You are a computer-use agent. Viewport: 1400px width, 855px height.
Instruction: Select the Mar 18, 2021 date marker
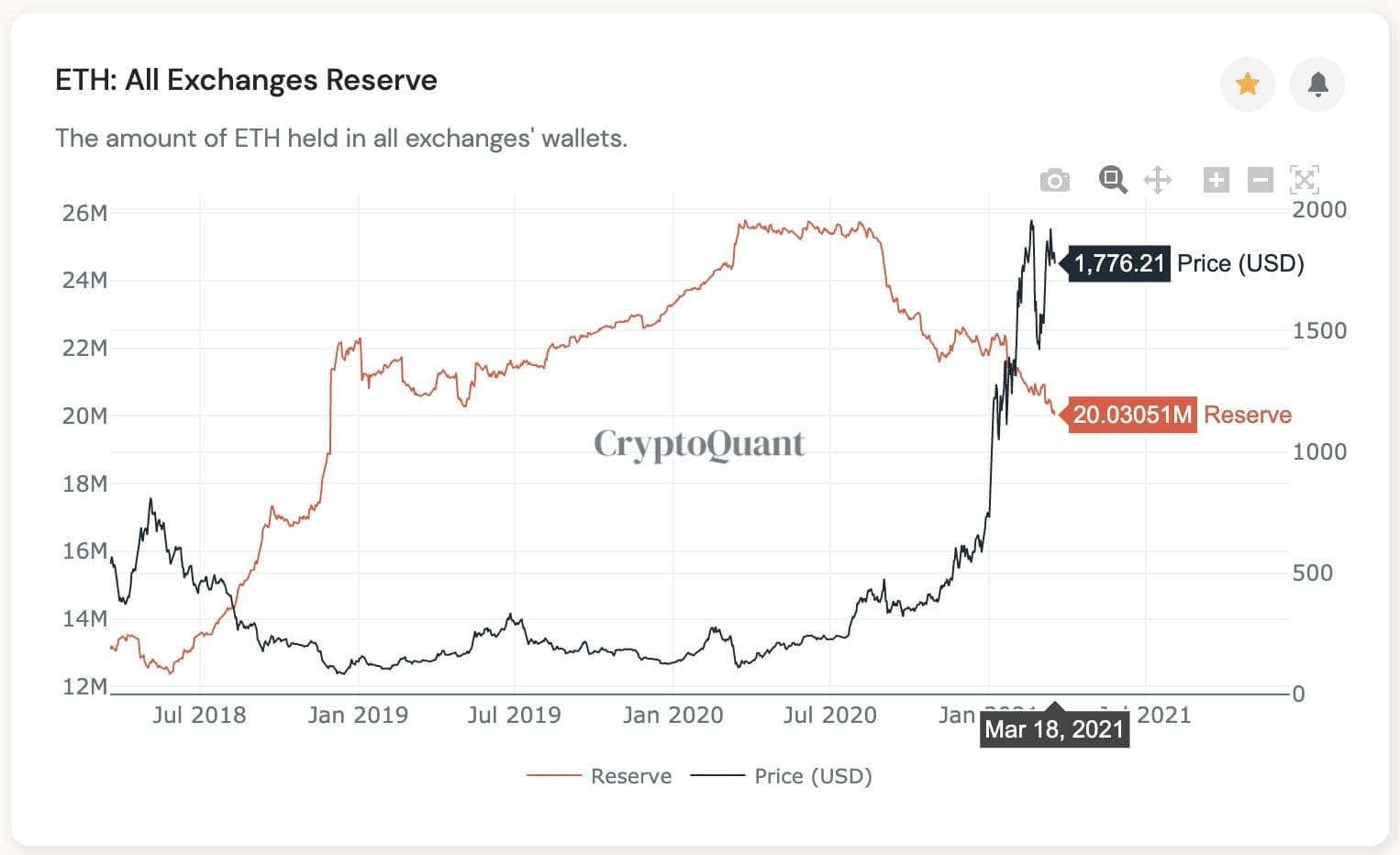click(1054, 729)
